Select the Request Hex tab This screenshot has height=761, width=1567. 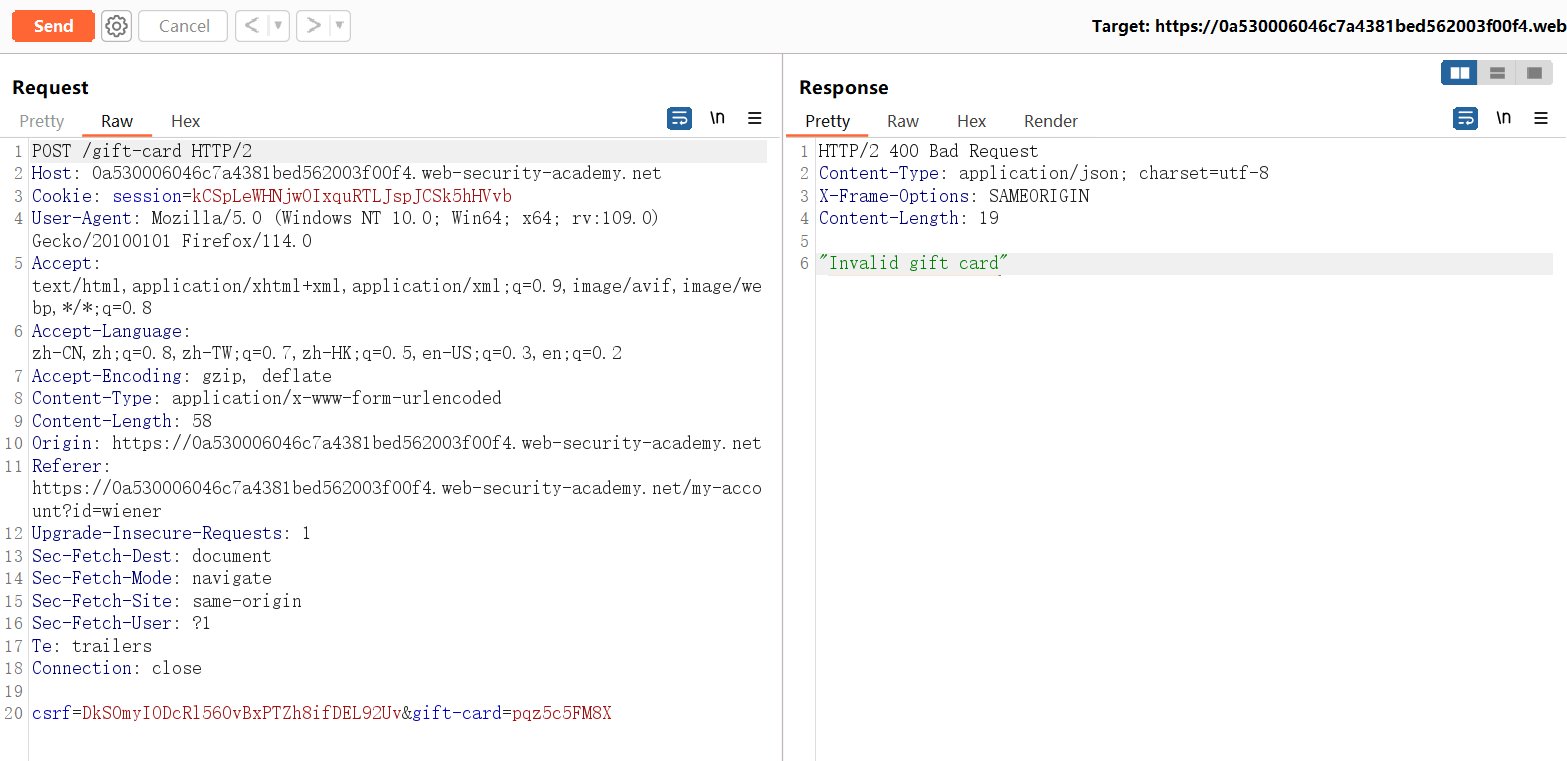(185, 121)
